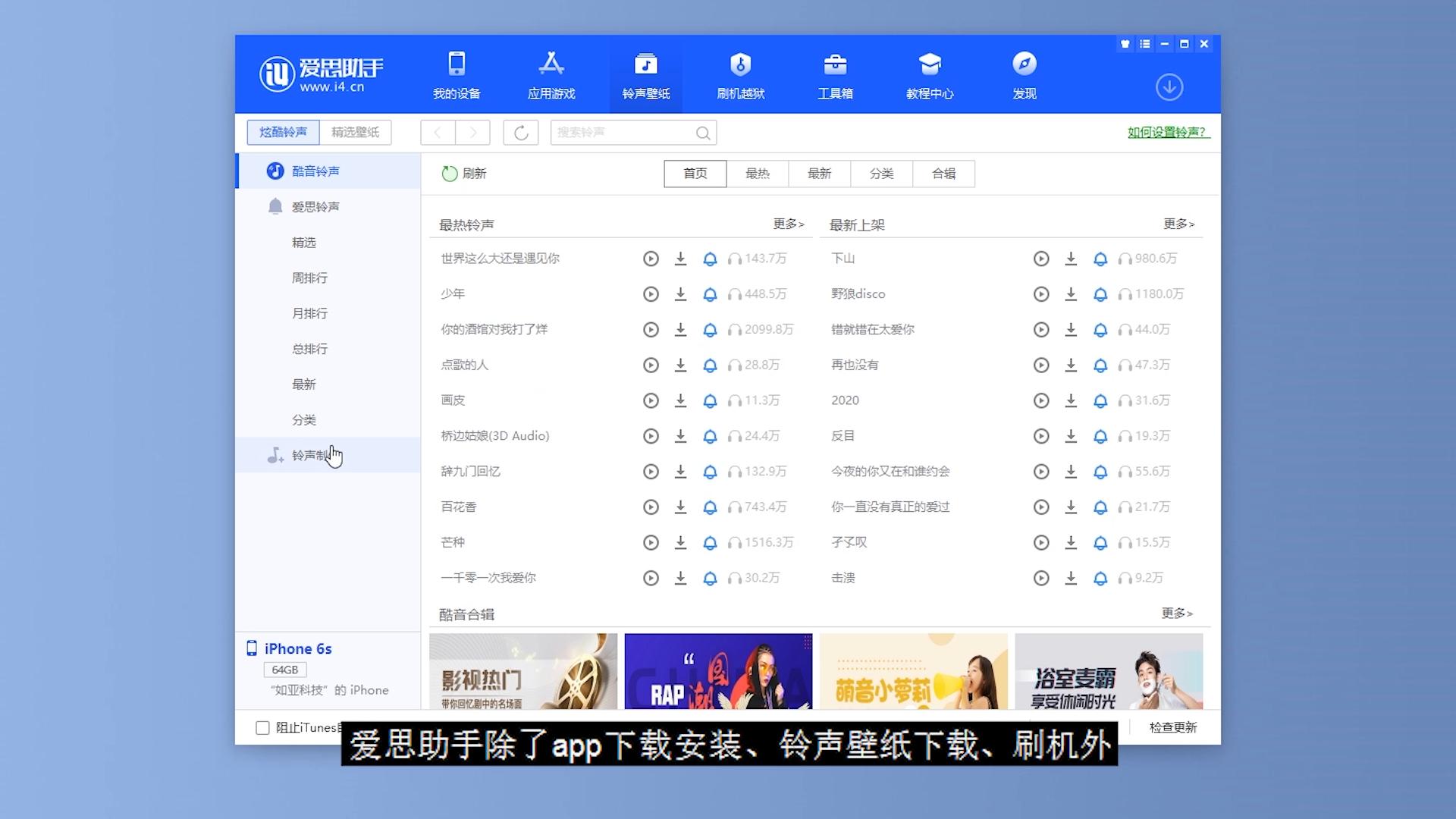
Task: Switch to the 精选壁纸 tab
Action: 356,132
